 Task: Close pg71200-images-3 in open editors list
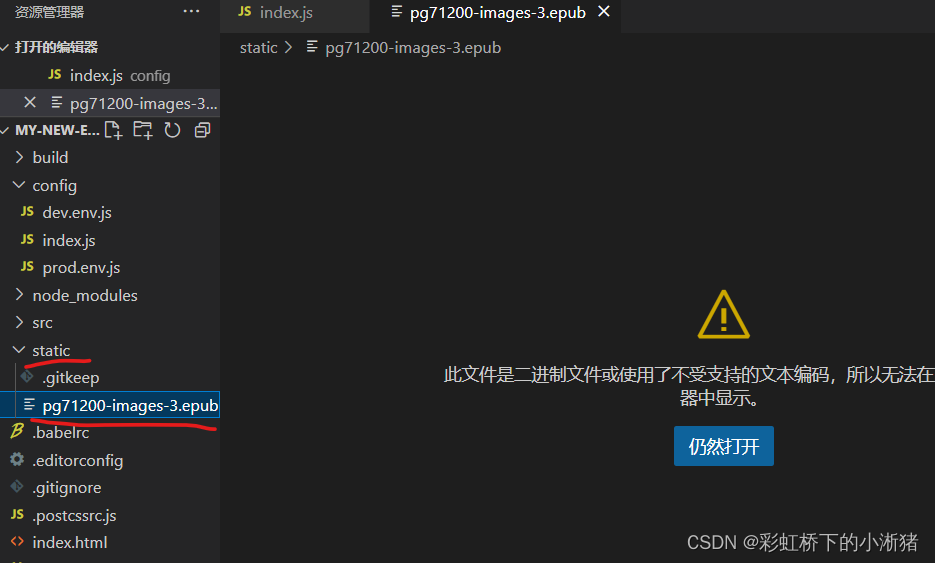[x=30, y=103]
